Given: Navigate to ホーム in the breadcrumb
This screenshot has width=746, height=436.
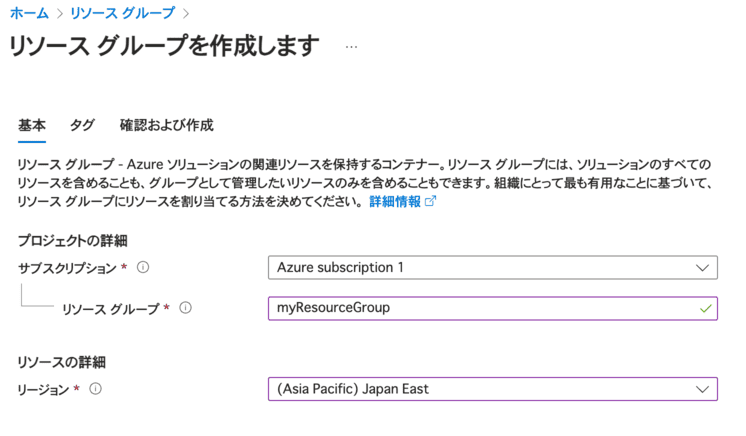Looking at the screenshot, I should (29, 13).
